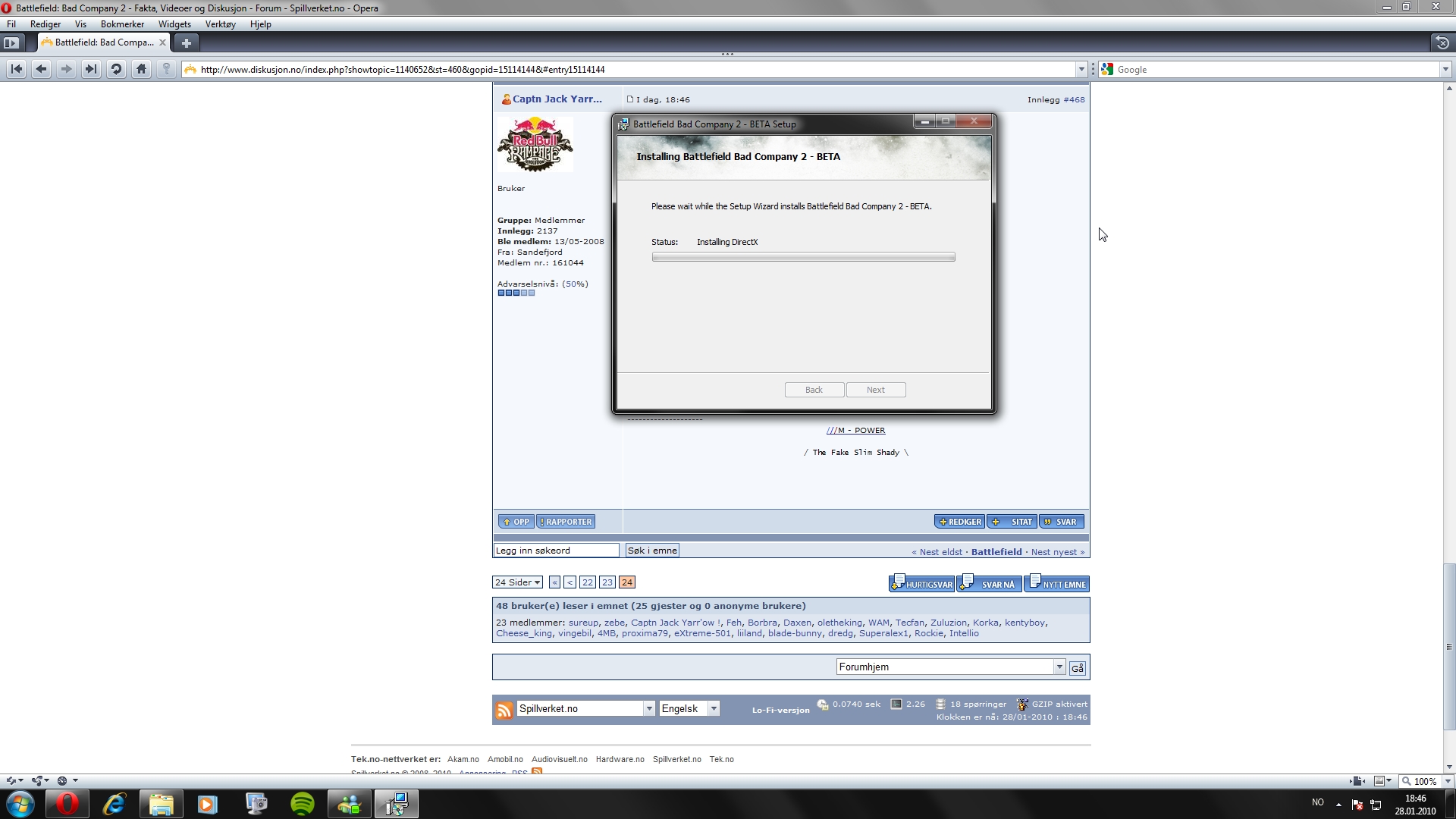Open a new tab with plus icon
This screenshot has height=819, width=1456.
pos(187,42)
